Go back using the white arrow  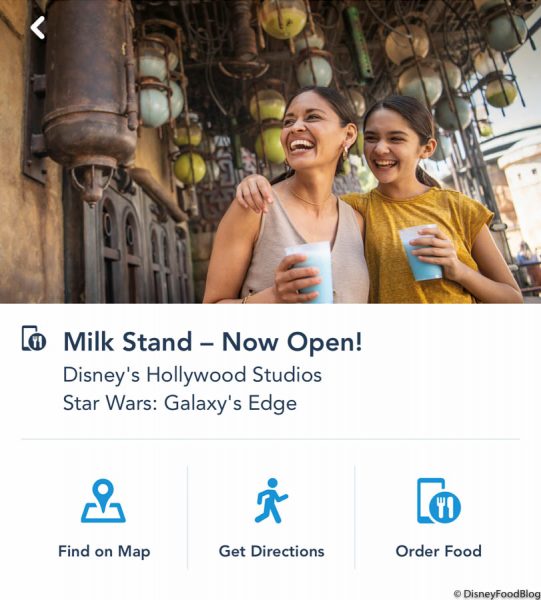tap(37, 28)
